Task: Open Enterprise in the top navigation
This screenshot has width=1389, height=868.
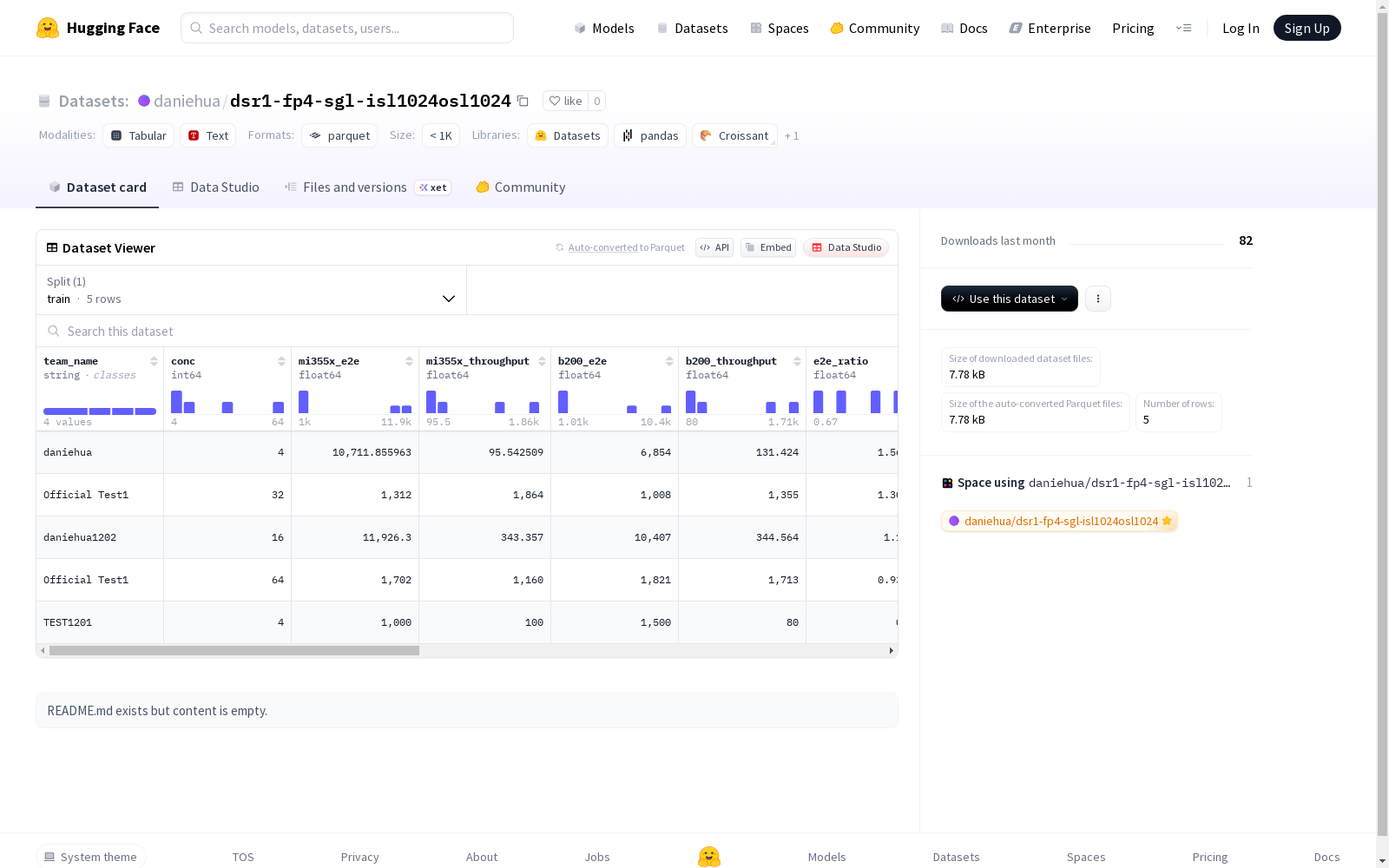Action: point(1050,28)
